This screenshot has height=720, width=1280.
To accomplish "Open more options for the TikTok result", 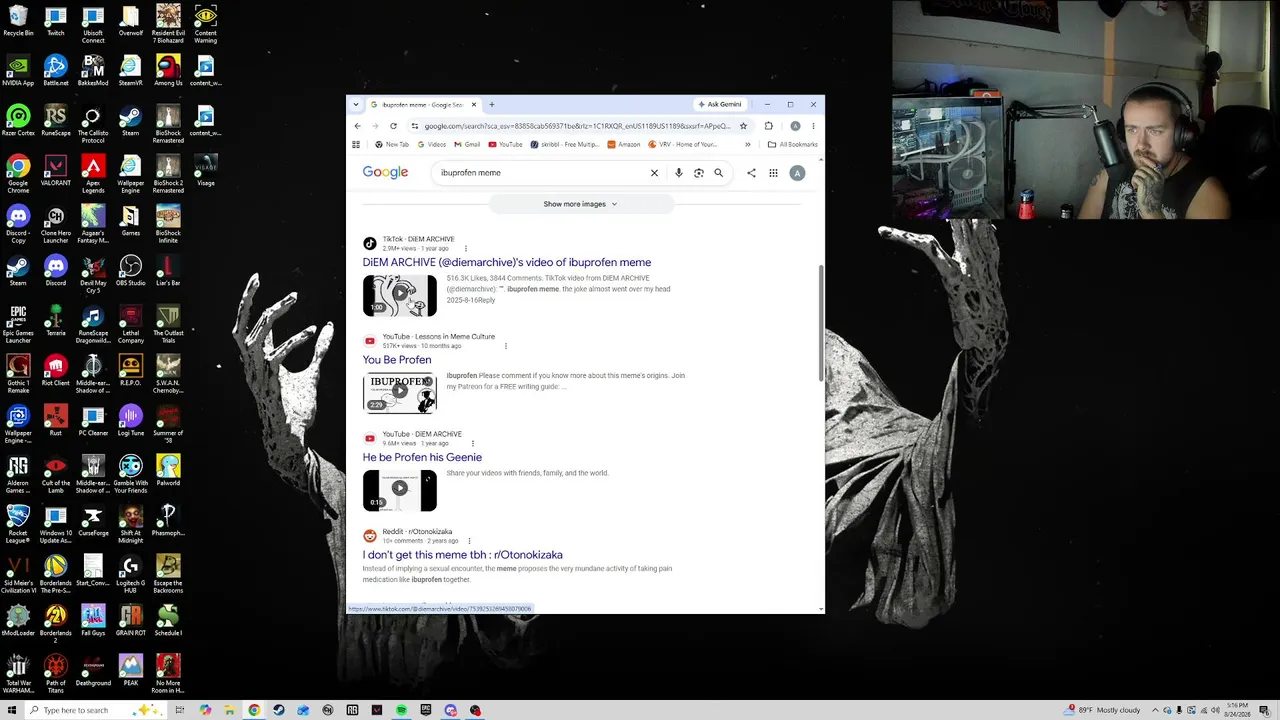I will click(x=465, y=248).
